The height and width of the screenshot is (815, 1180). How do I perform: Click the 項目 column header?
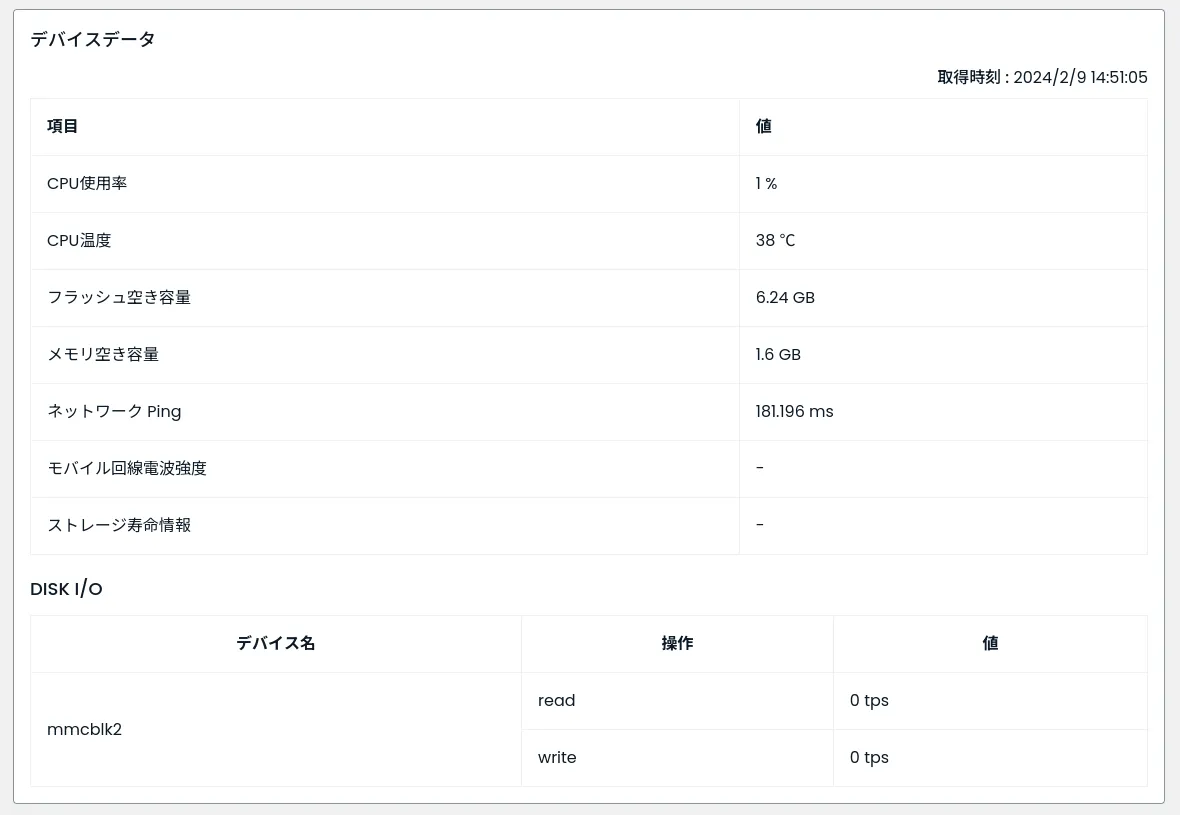pyautogui.click(x=63, y=126)
